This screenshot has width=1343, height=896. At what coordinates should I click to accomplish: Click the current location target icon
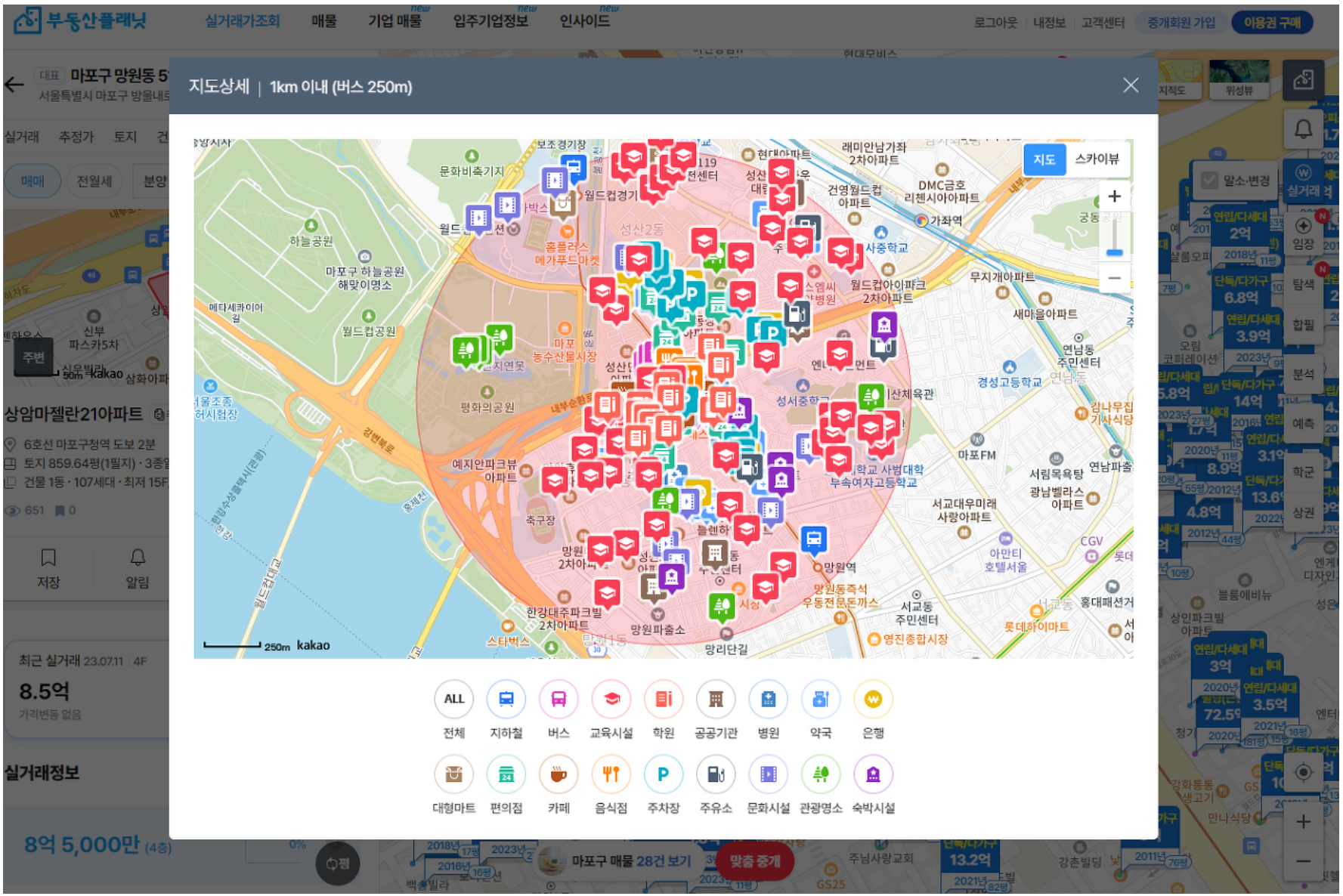1304,772
